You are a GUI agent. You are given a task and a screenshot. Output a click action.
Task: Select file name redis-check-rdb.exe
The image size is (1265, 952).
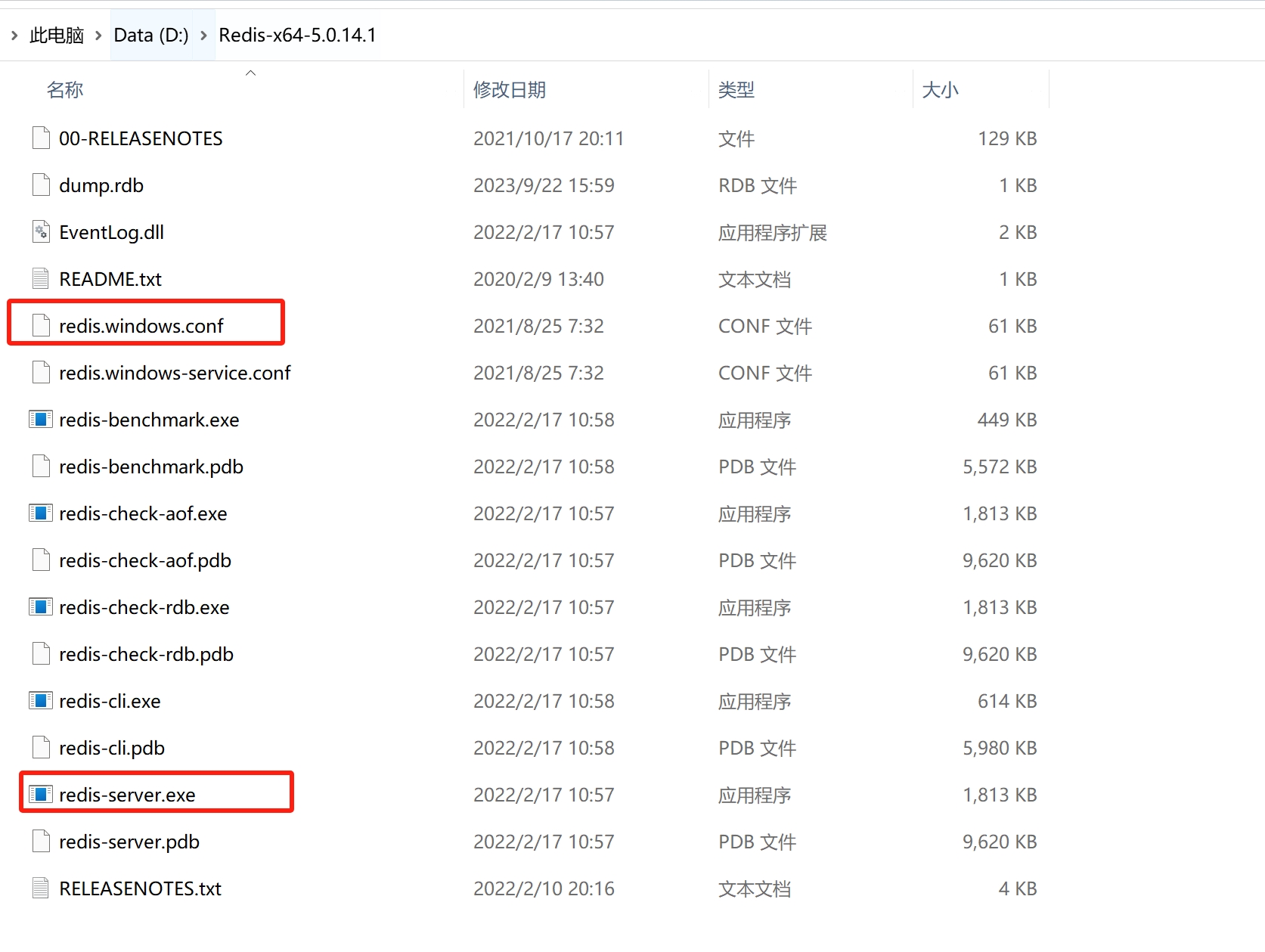pos(144,607)
